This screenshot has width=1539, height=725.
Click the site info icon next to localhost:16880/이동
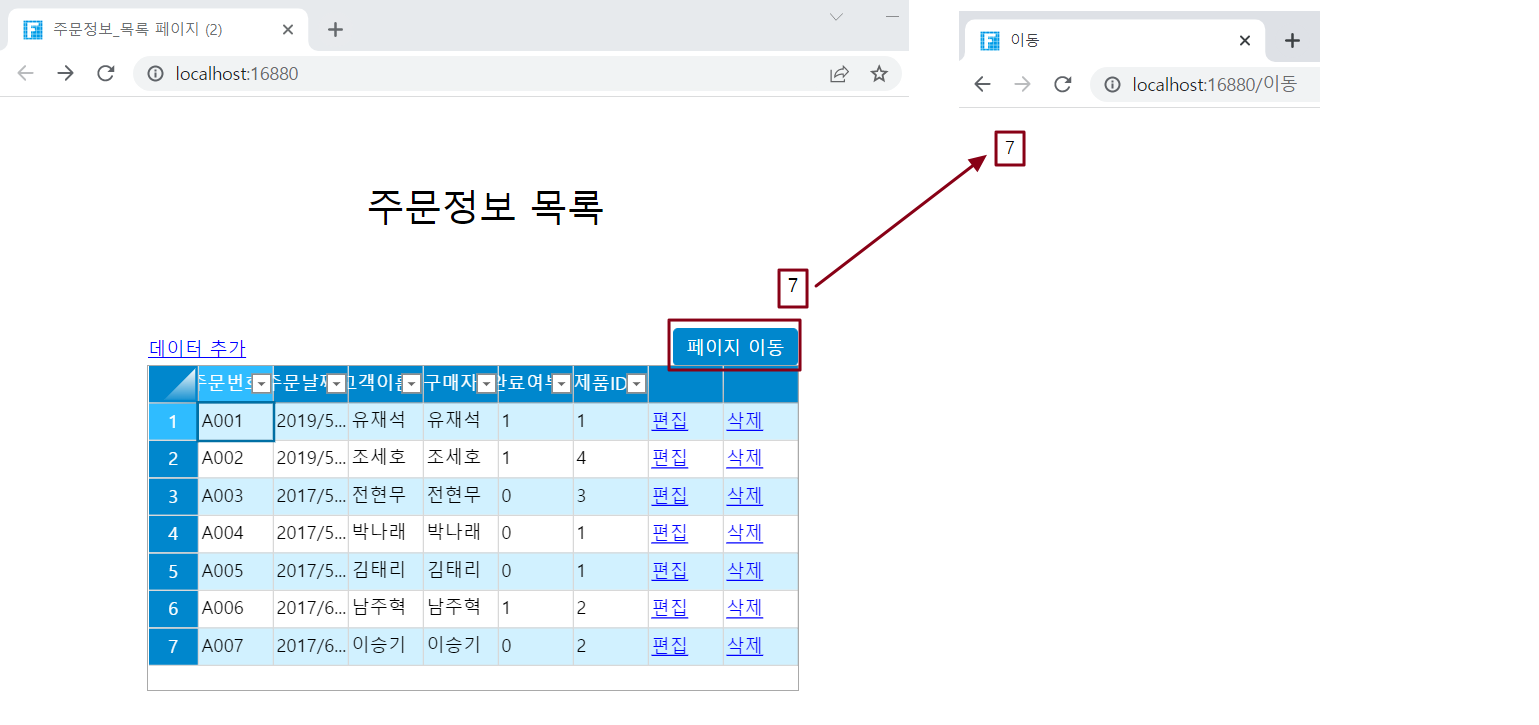pos(1112,85)
